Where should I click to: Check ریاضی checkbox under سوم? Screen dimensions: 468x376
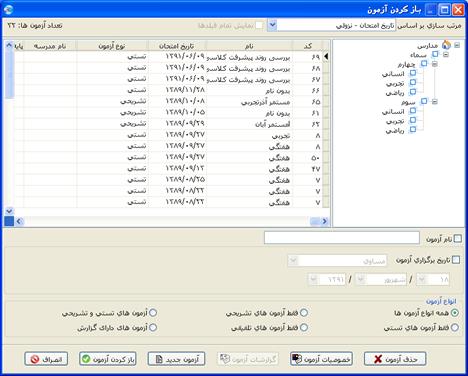tap(413, 129)
